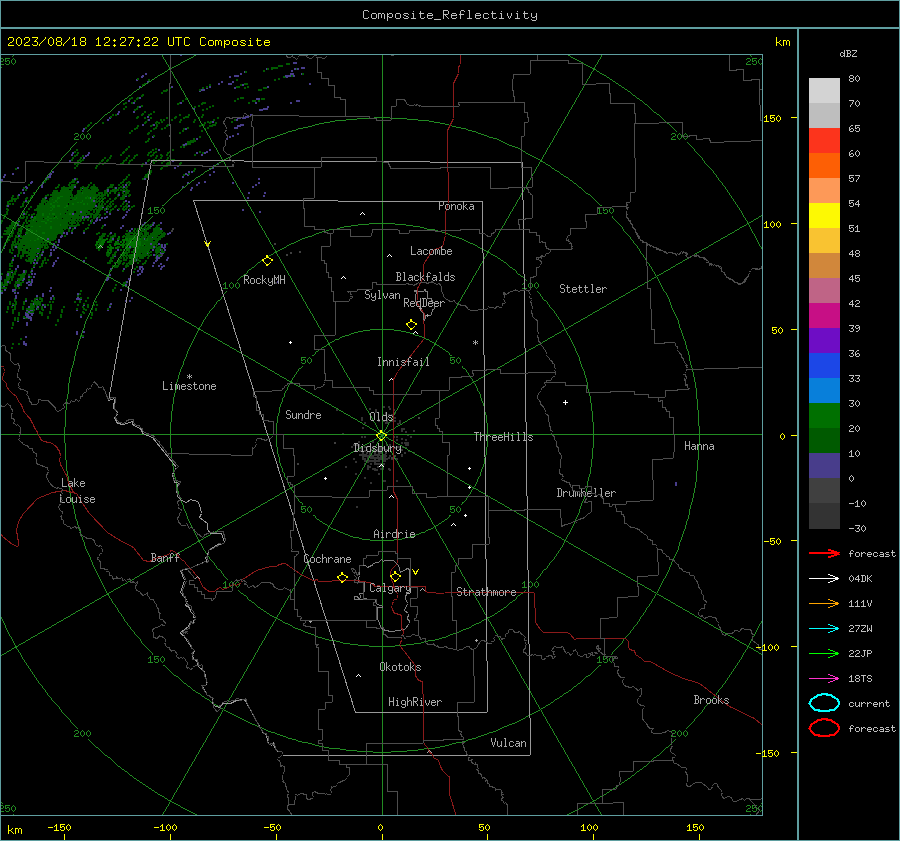This screenshot has width=900, height=841.
Task: Click the red forecast arrow legend icon
Action: [824, 553]
